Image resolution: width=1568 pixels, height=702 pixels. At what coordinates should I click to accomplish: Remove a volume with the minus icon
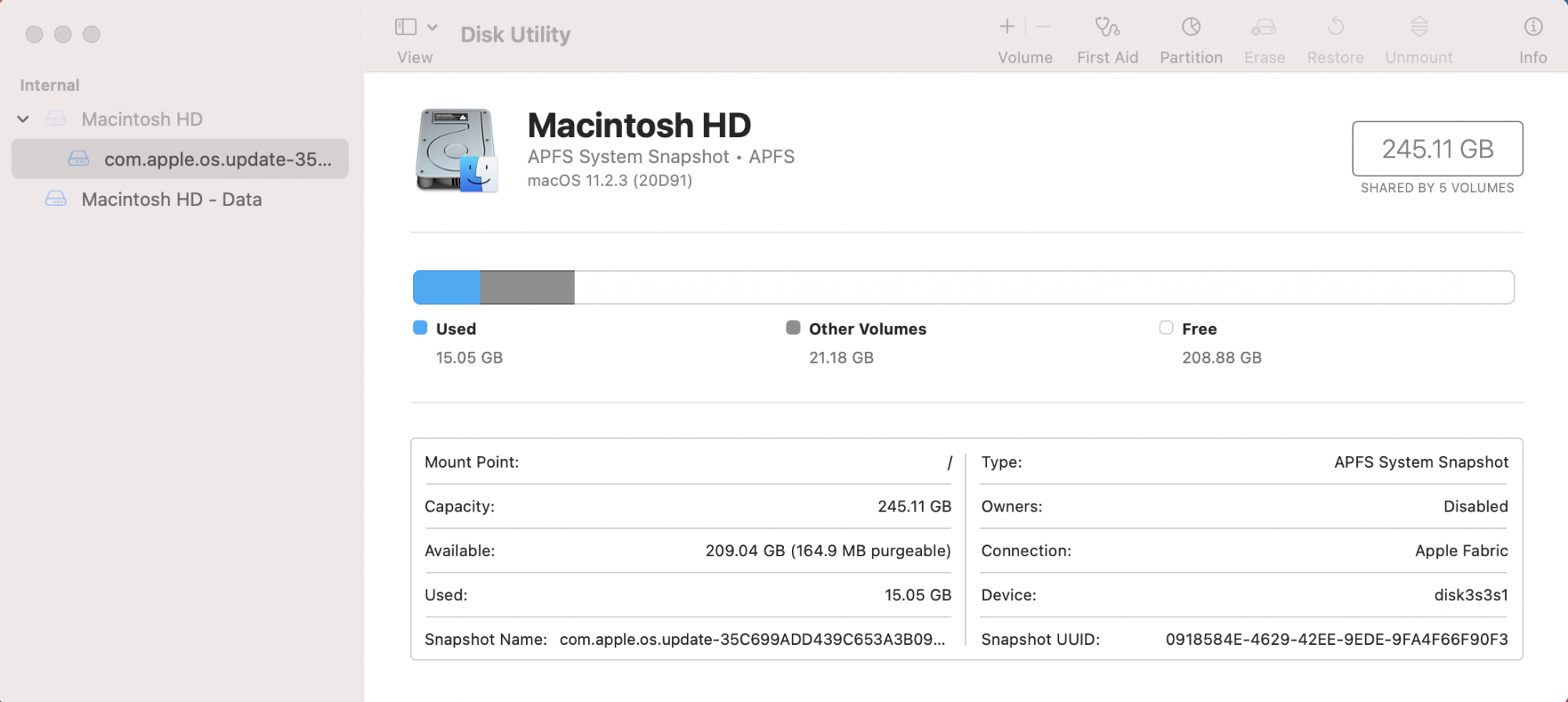1043,27
